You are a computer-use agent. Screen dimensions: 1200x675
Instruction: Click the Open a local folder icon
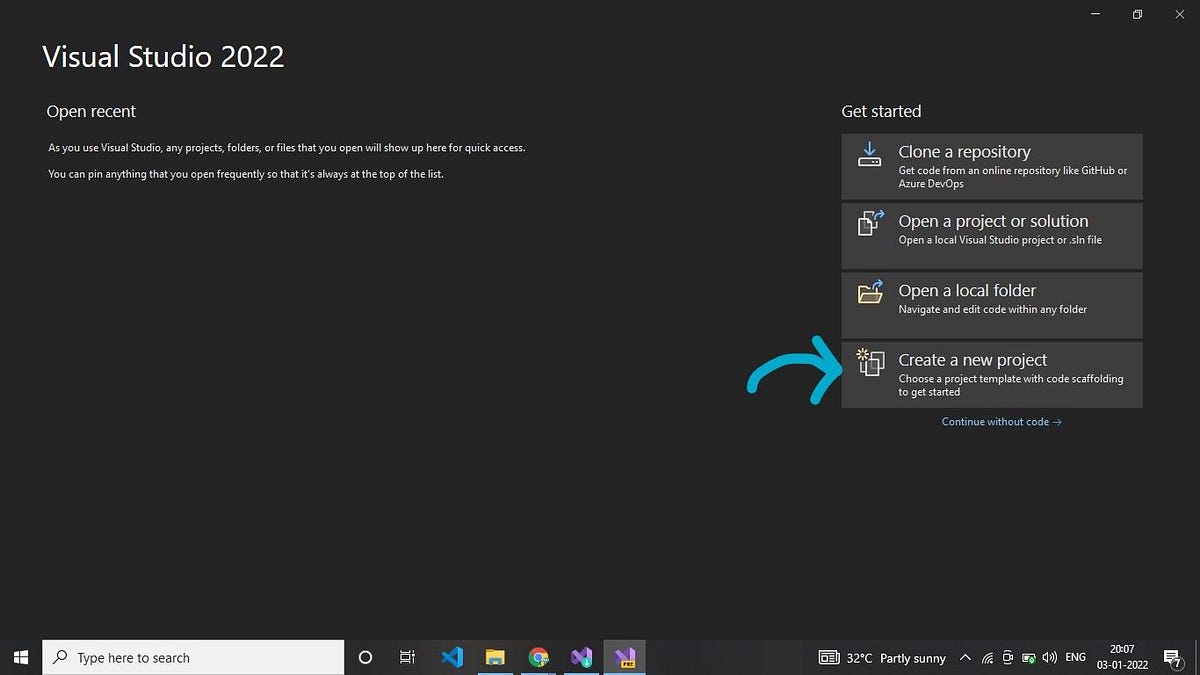(x=869, y=293)
